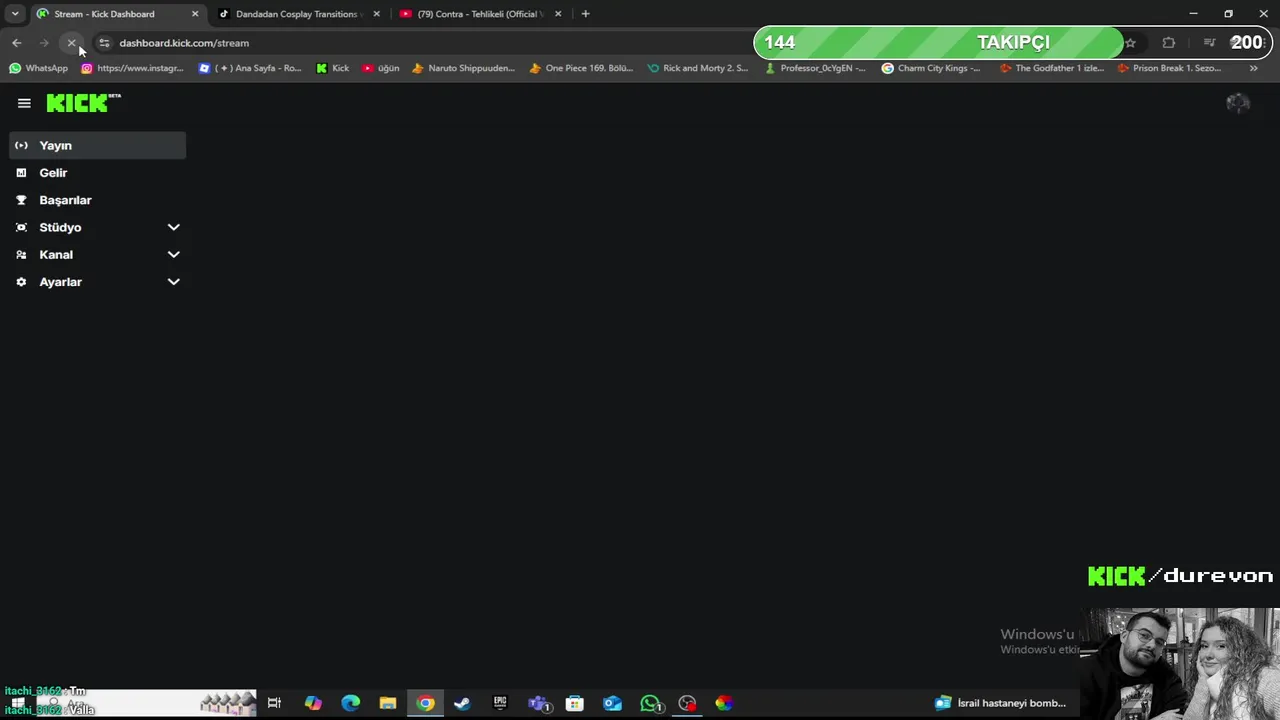Open Epic Games Launcher from the taskbar
This screenshot has width=1280, height=720.
(x=500, y=704)
